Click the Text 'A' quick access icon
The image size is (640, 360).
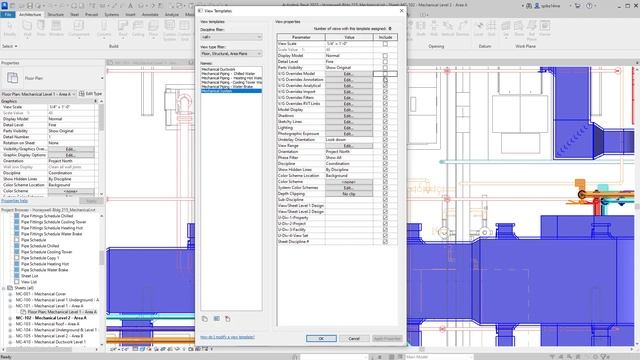coord(130,6)
